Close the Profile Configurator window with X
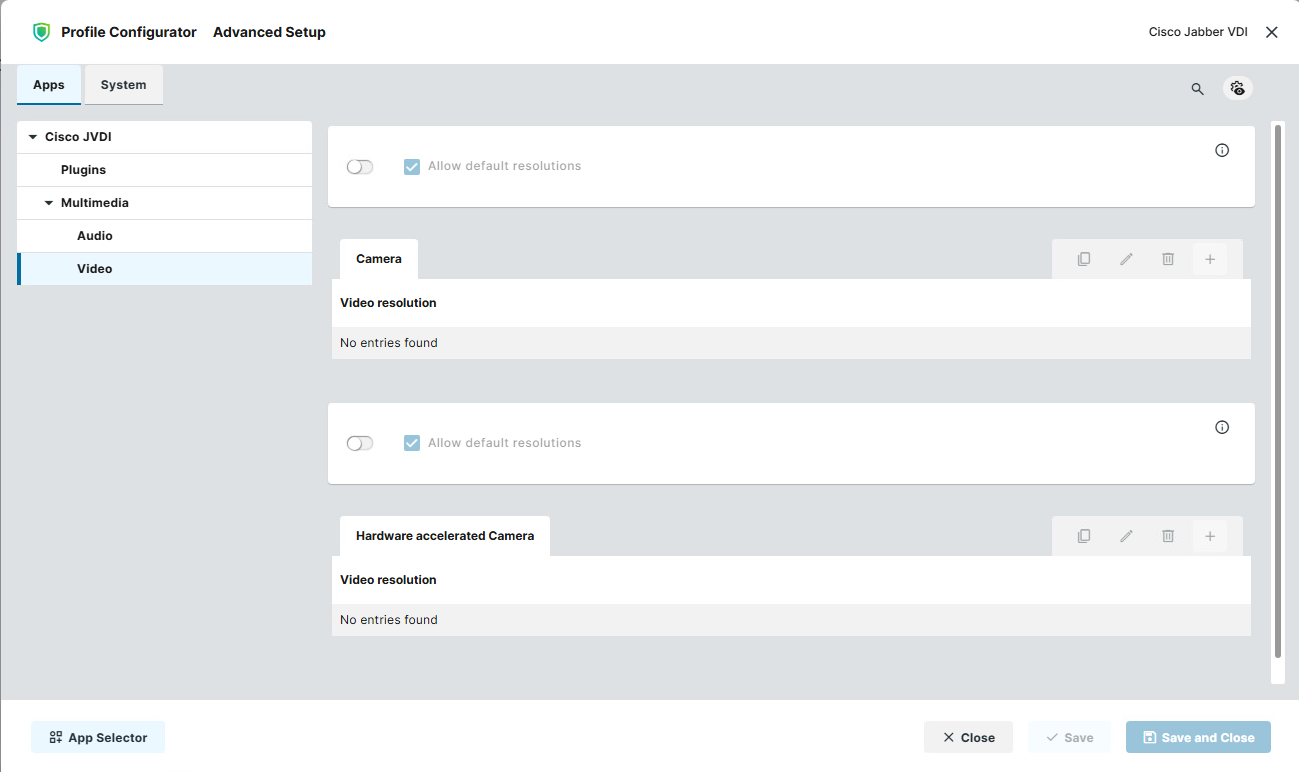The image size is (1299, 772). [x=1272, y=32]
